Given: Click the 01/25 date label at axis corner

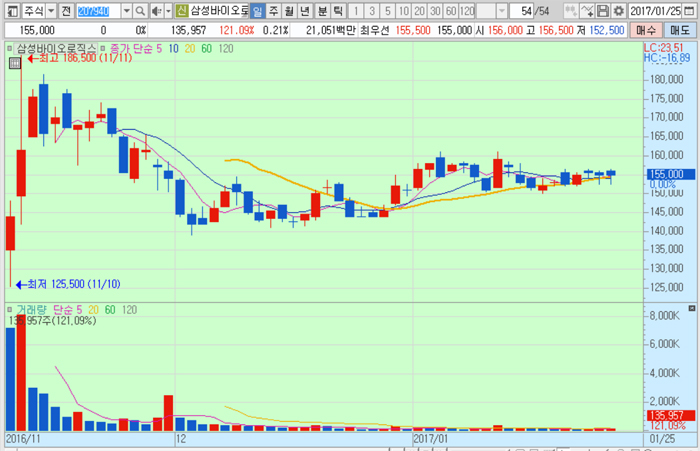Looking at the screenshot, I should coord(662,439).
